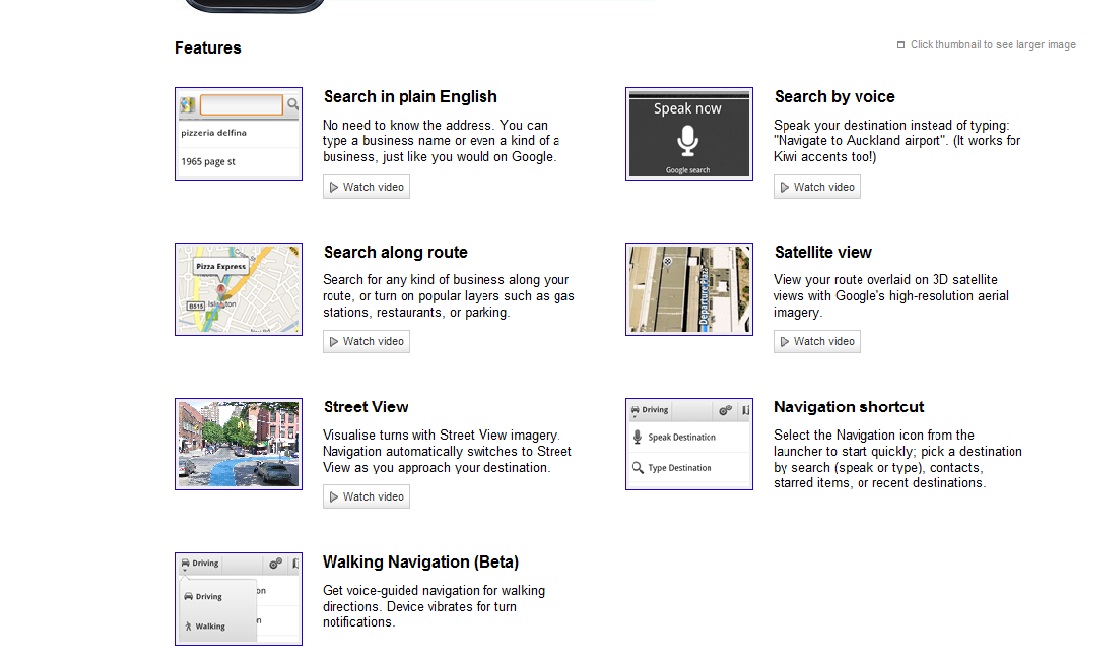
Task: Open the Search in plain English thumbnail
Action: (x=239, y=134)
